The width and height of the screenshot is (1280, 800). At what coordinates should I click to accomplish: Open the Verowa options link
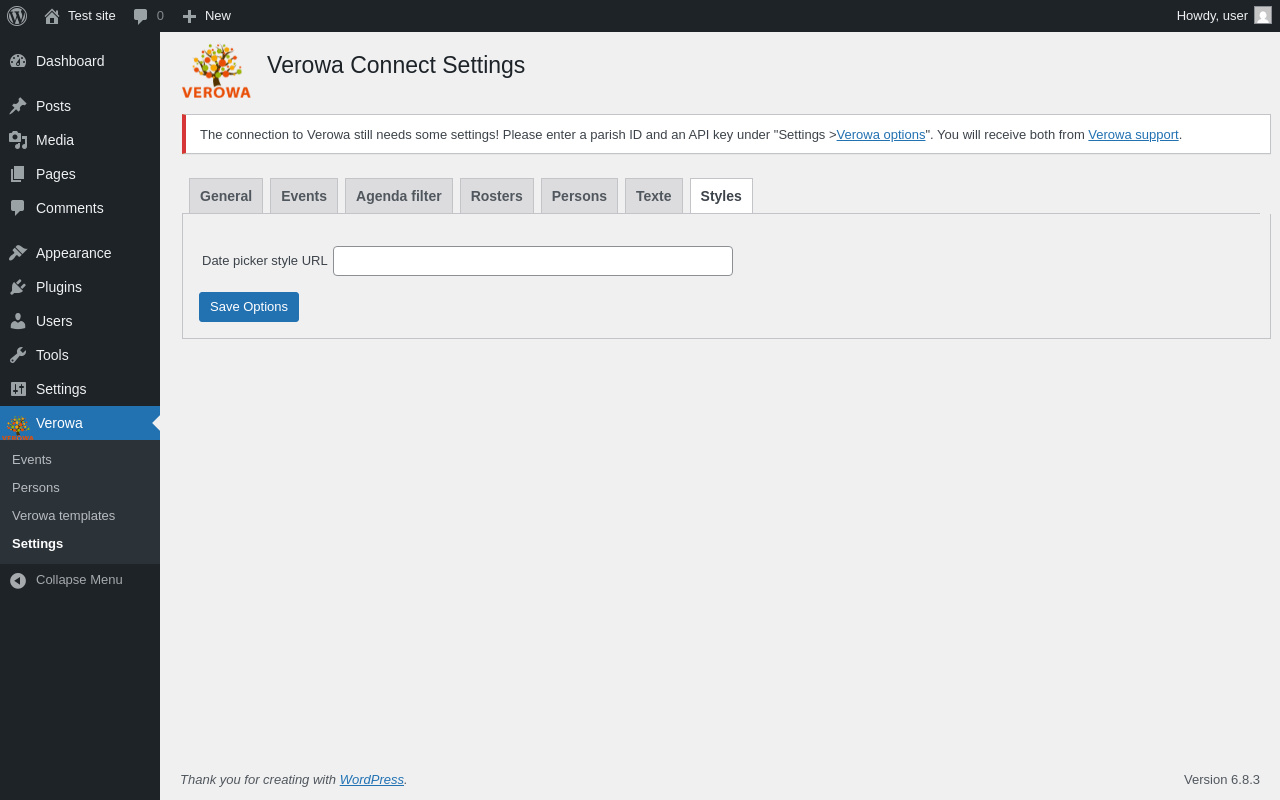881,135
